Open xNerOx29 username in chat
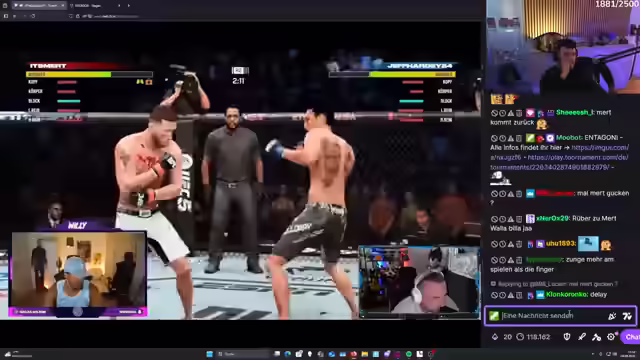This screenshot has height=360, width=640. click(552, 219)
